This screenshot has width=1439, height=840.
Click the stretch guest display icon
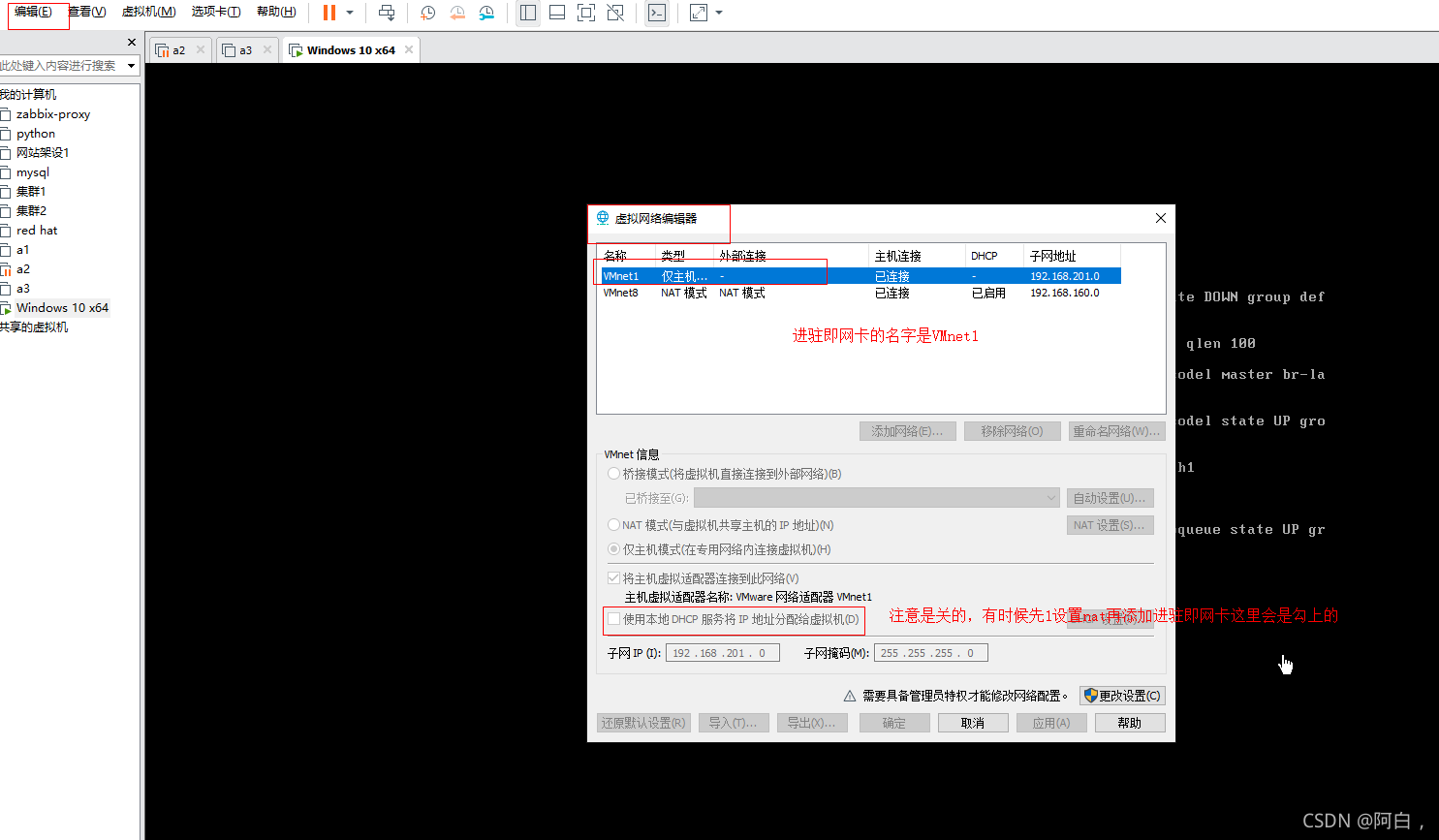point(699,13)
